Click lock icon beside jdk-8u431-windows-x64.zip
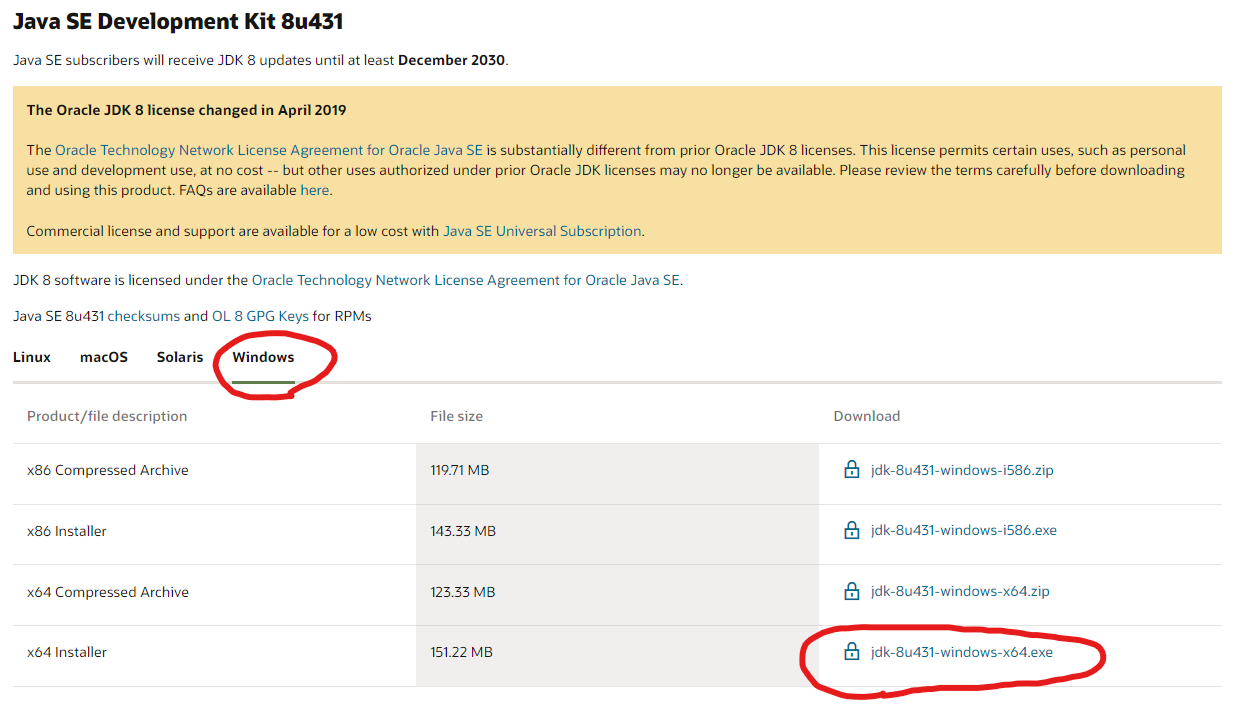 tap(852, 591)
